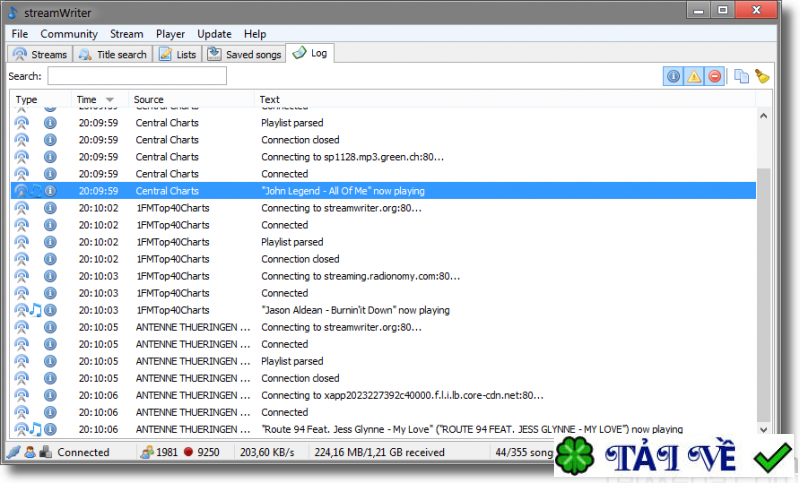Sort the log by the Type column
This screenshot has height=483, width=800.
click(27, 99)
